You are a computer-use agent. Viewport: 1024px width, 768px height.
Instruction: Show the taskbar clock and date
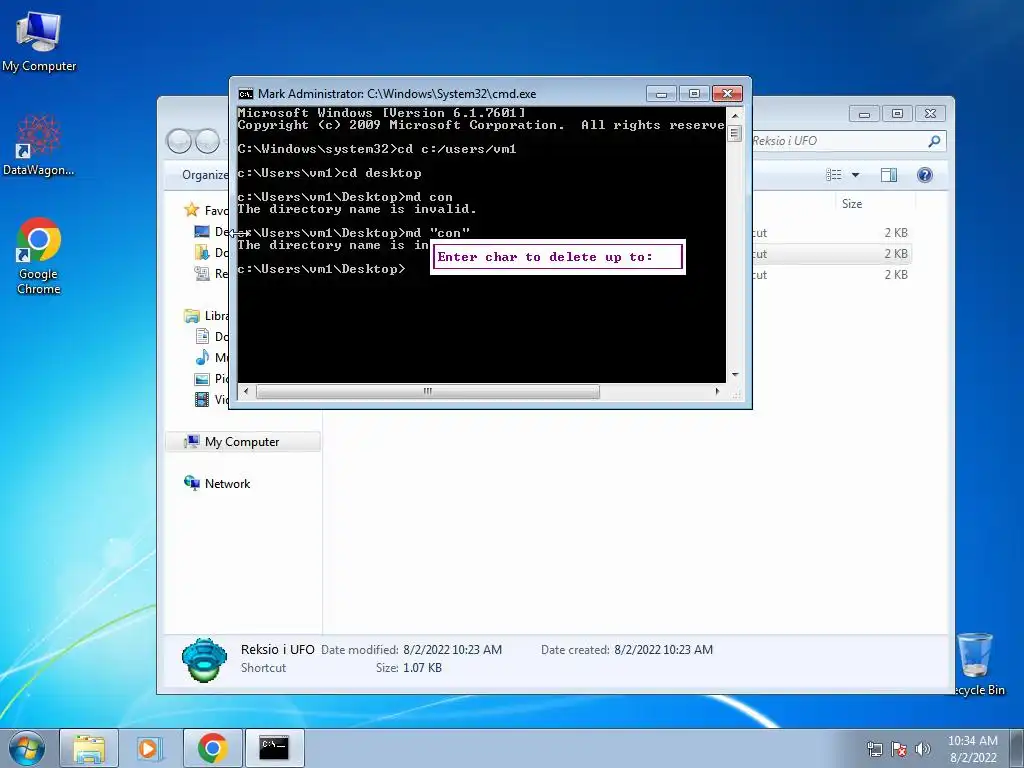click(x=972, y=748)
